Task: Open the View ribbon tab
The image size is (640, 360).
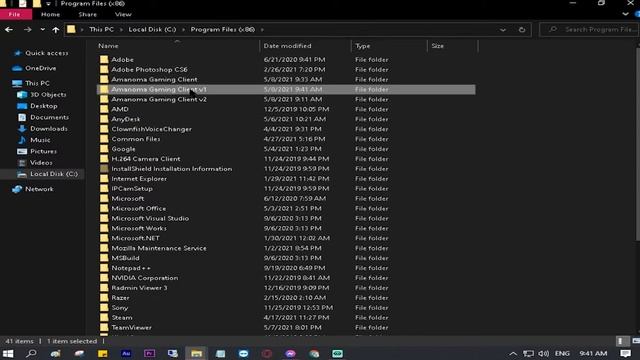Action: pos(123,14)
